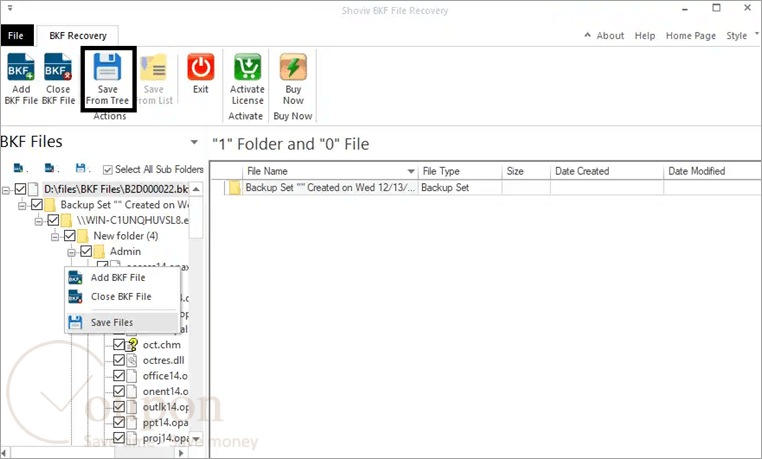Collapse the Backup Set tree node
The height and width of the screenshot is (459, 762).
coord(22,205)
